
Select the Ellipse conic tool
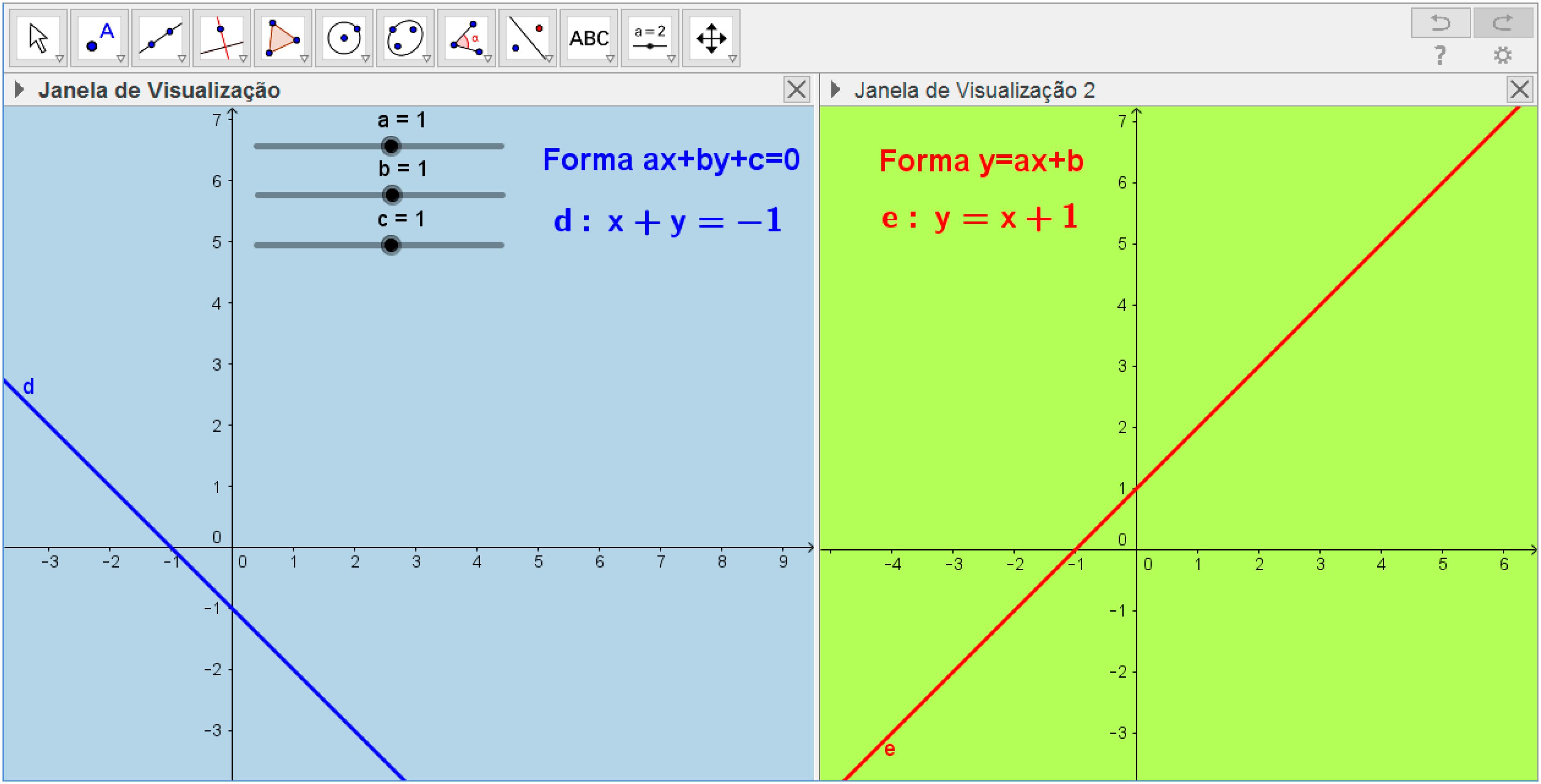coord(405,38)
